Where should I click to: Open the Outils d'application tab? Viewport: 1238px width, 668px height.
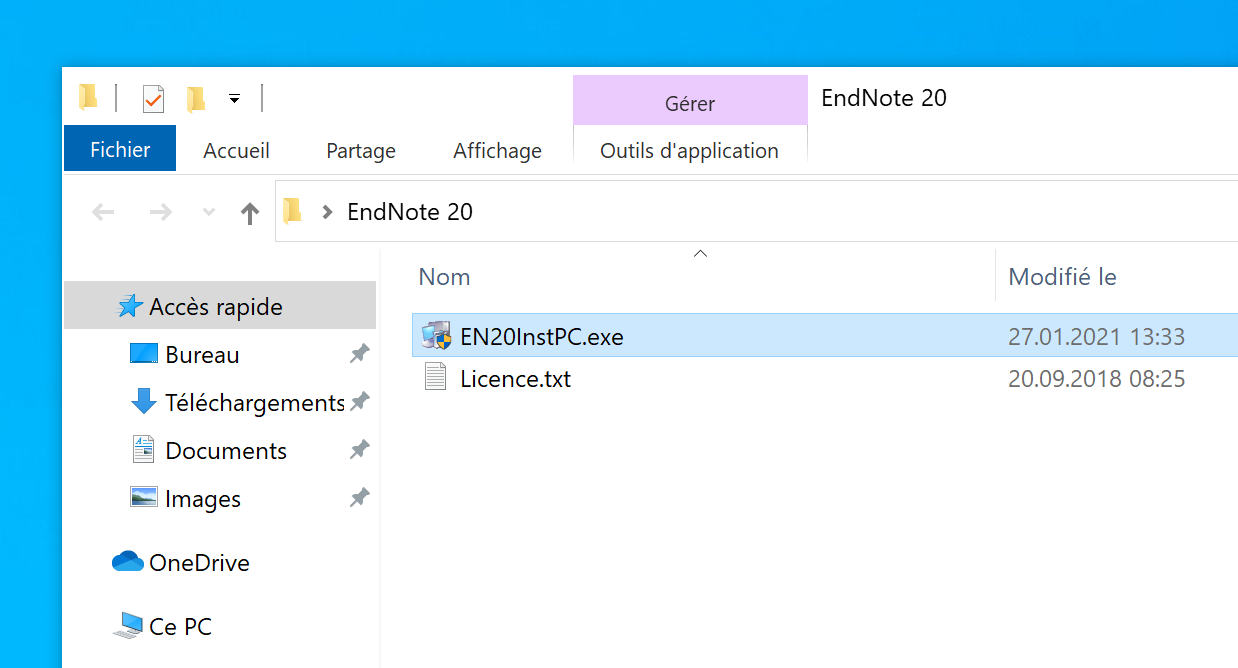coord(689,151)
